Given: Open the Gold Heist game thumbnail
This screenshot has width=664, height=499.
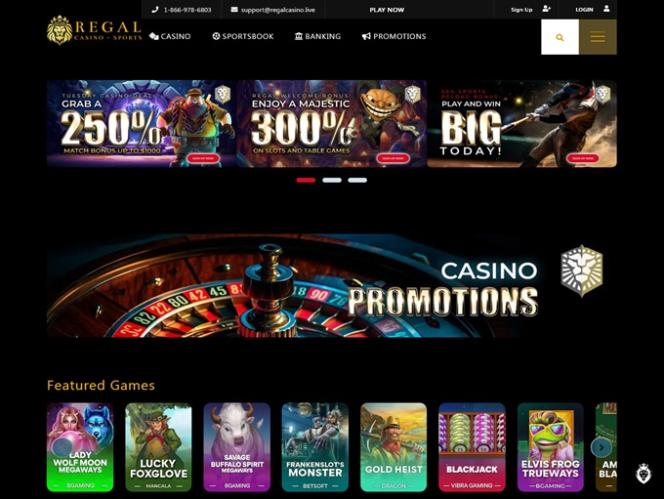Looking at the screenshot, I should tap(393, 447).
